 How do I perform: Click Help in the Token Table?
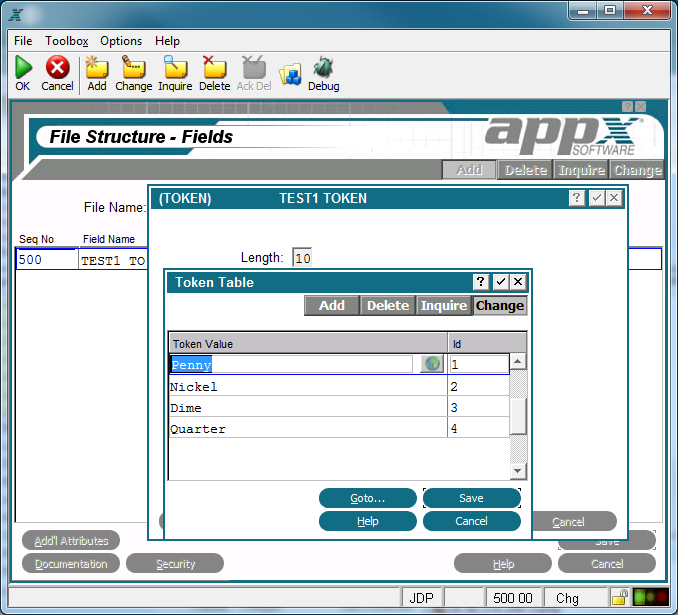[368, 521]
